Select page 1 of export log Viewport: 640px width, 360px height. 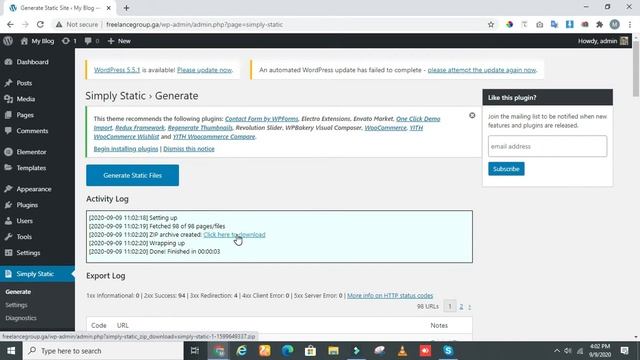click(450, 306)
